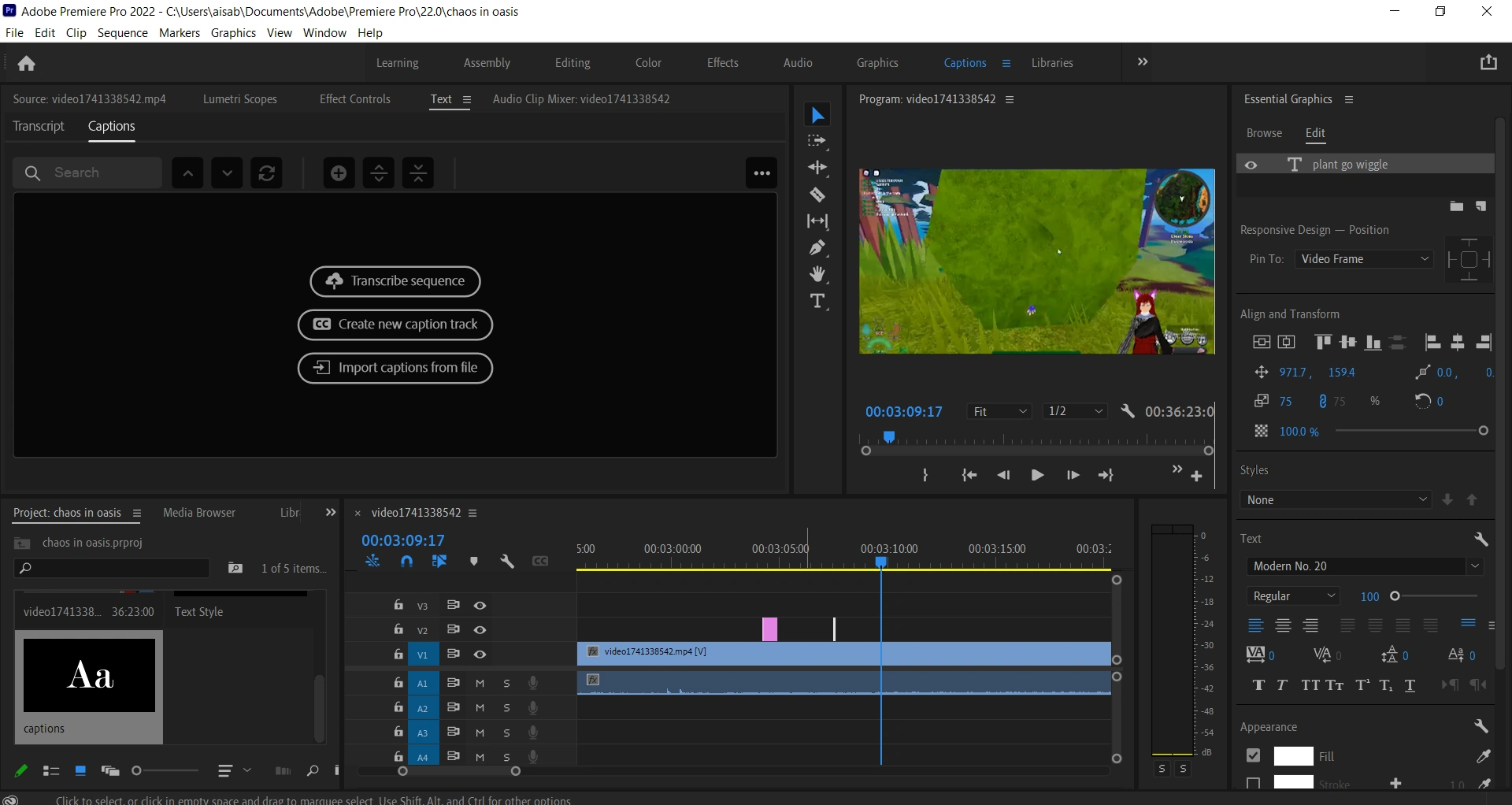
Task: Click the white Fill color swatch
Action: (x=1293, y=755)
